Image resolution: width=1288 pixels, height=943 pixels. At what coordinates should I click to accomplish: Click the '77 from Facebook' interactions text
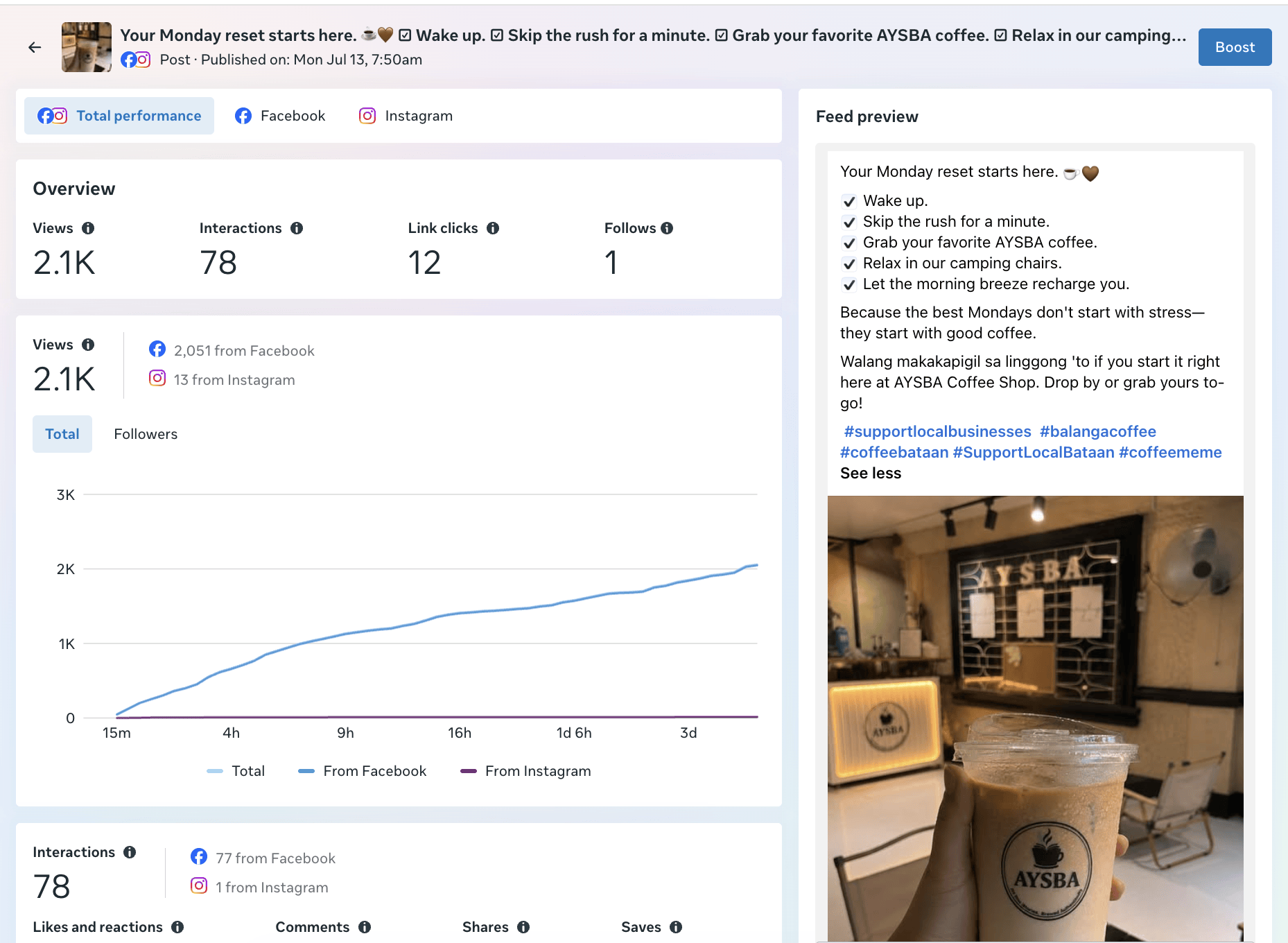click(x=275, y=858)
